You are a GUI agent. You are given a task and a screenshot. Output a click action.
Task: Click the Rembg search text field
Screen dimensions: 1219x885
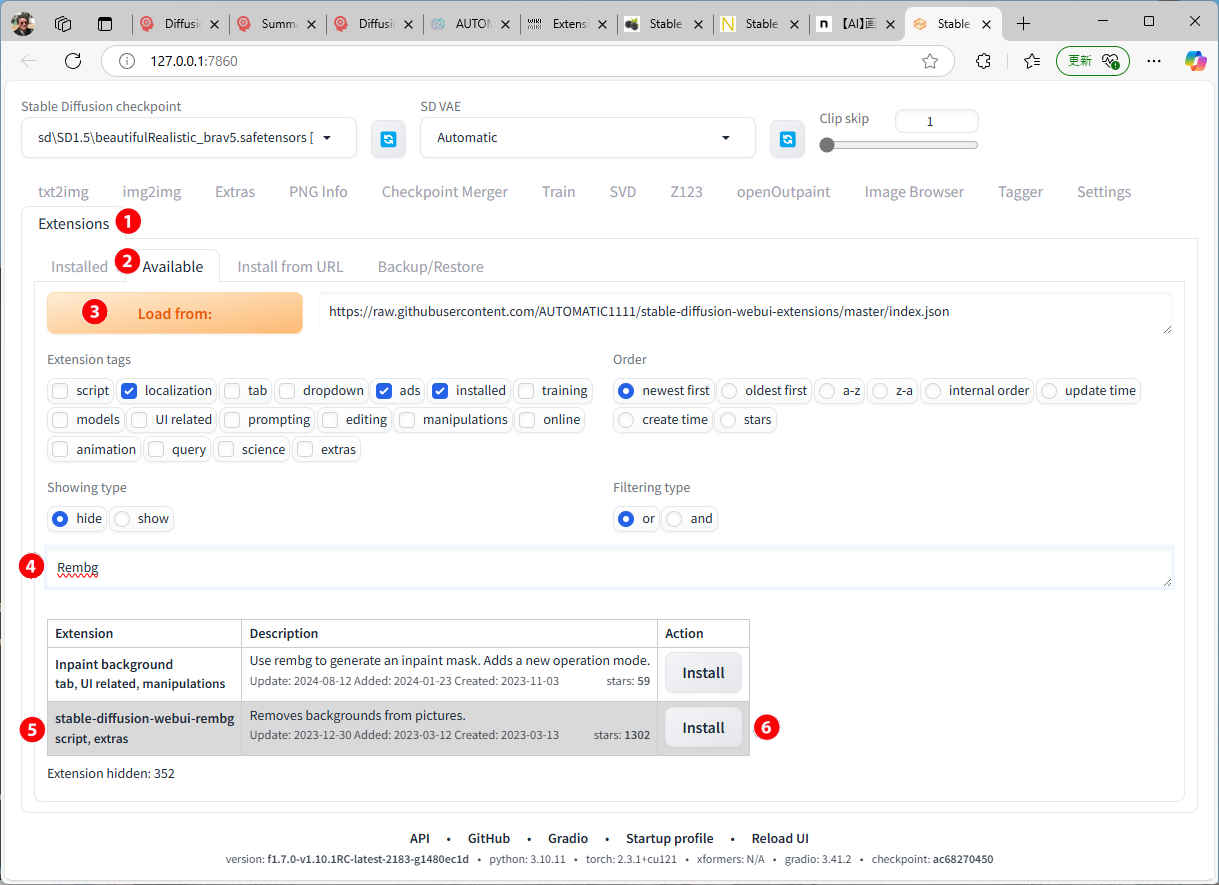tap(608, 568)
